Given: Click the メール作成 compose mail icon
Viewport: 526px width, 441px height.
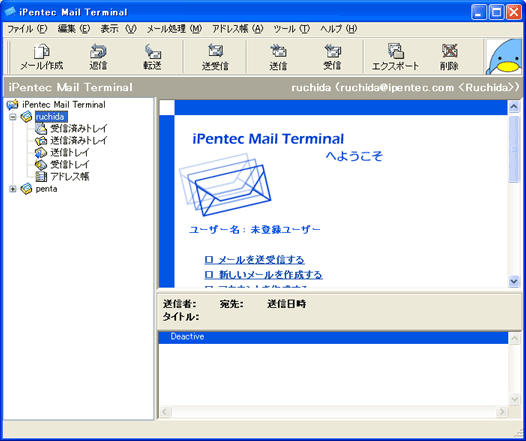Looking at the screenshot, I should pyautogui.click(x=42, y=51).
